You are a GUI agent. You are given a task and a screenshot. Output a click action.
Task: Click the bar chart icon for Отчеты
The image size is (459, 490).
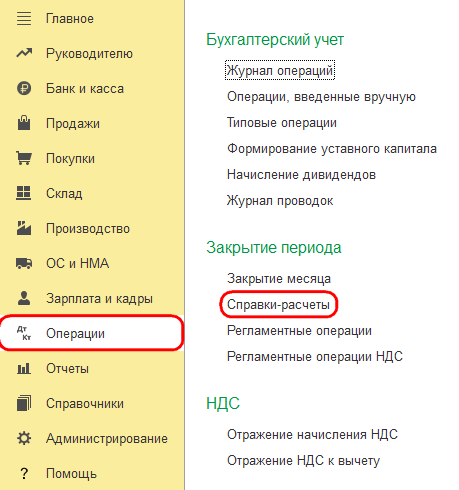24,368
